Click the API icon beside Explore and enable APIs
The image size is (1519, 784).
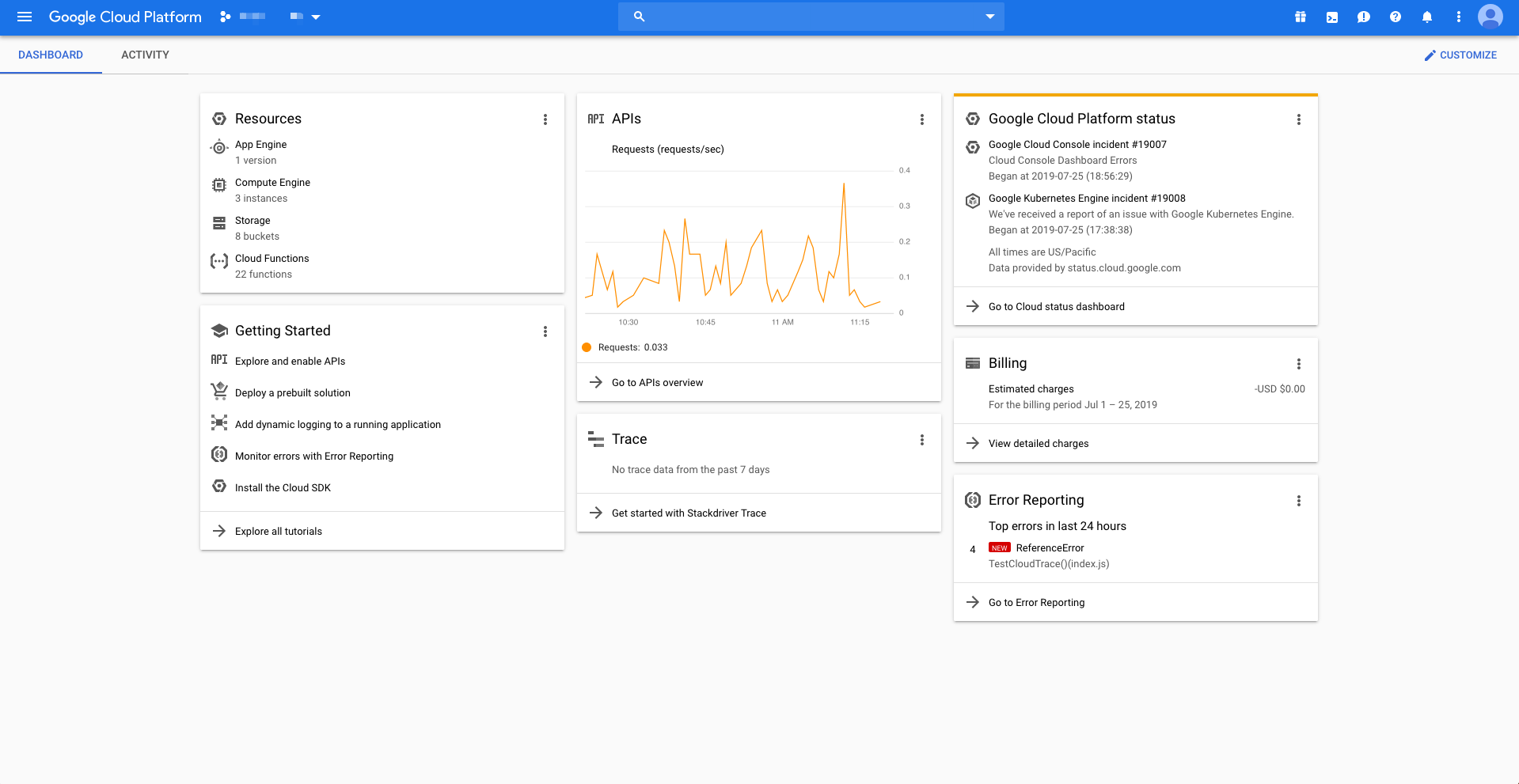219,360
